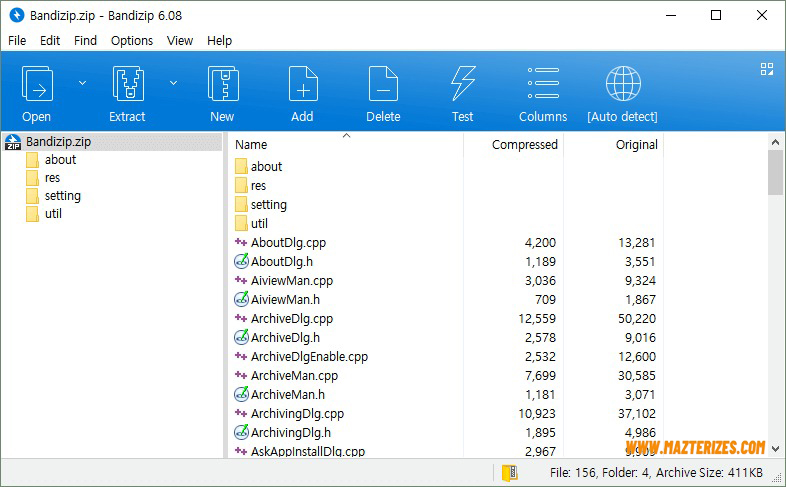Click the archive icon in status bar
Screen dimensions: 786x487
click(509, 472)
